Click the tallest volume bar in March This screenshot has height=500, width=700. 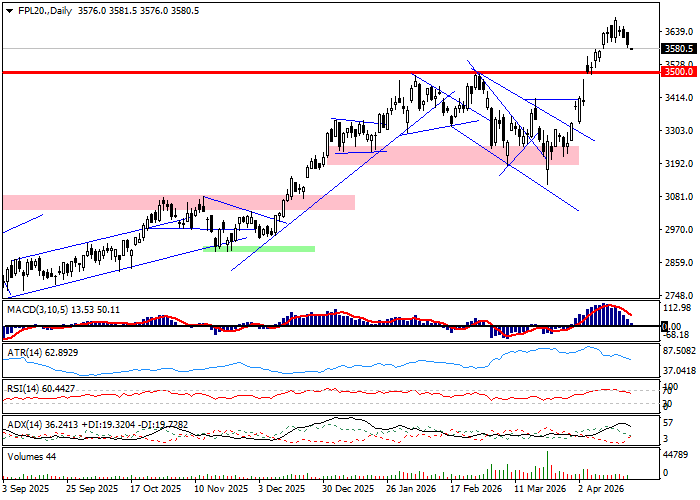click(x=547, y=465)
